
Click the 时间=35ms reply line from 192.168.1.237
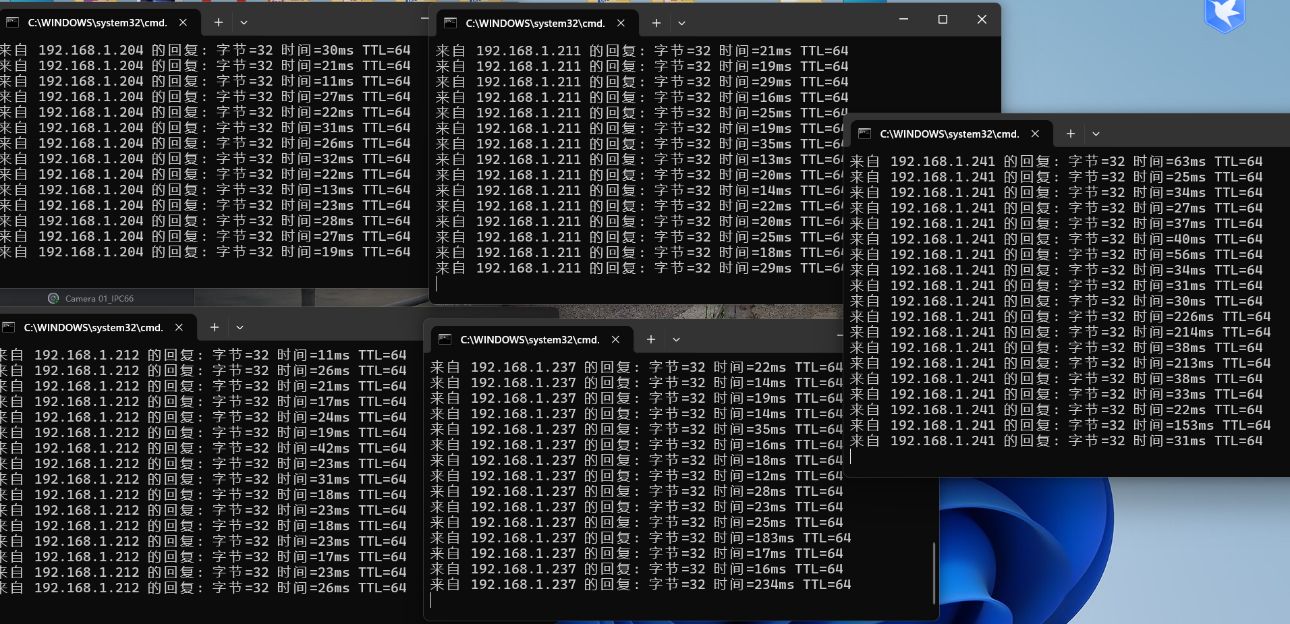637,430
